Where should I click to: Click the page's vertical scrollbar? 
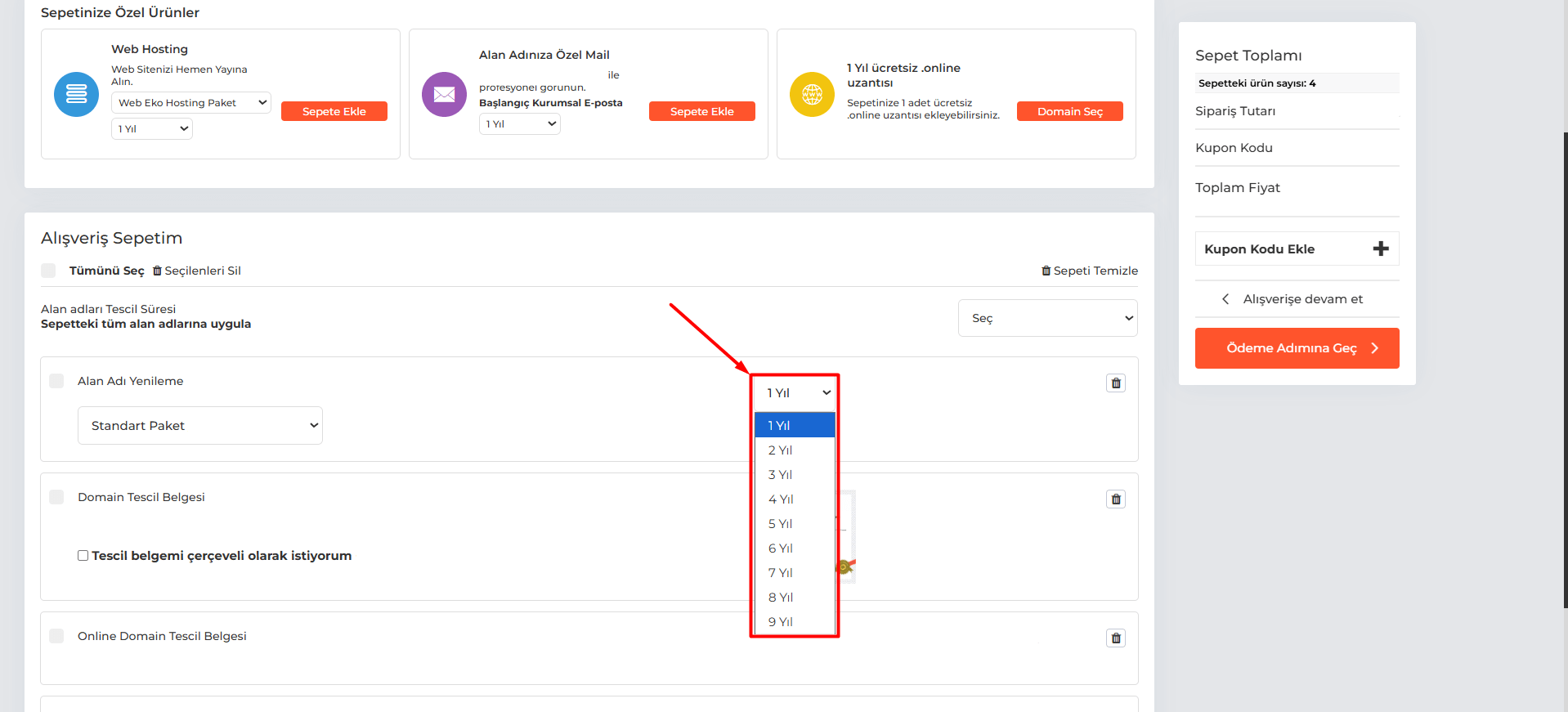pos(1565,368)
